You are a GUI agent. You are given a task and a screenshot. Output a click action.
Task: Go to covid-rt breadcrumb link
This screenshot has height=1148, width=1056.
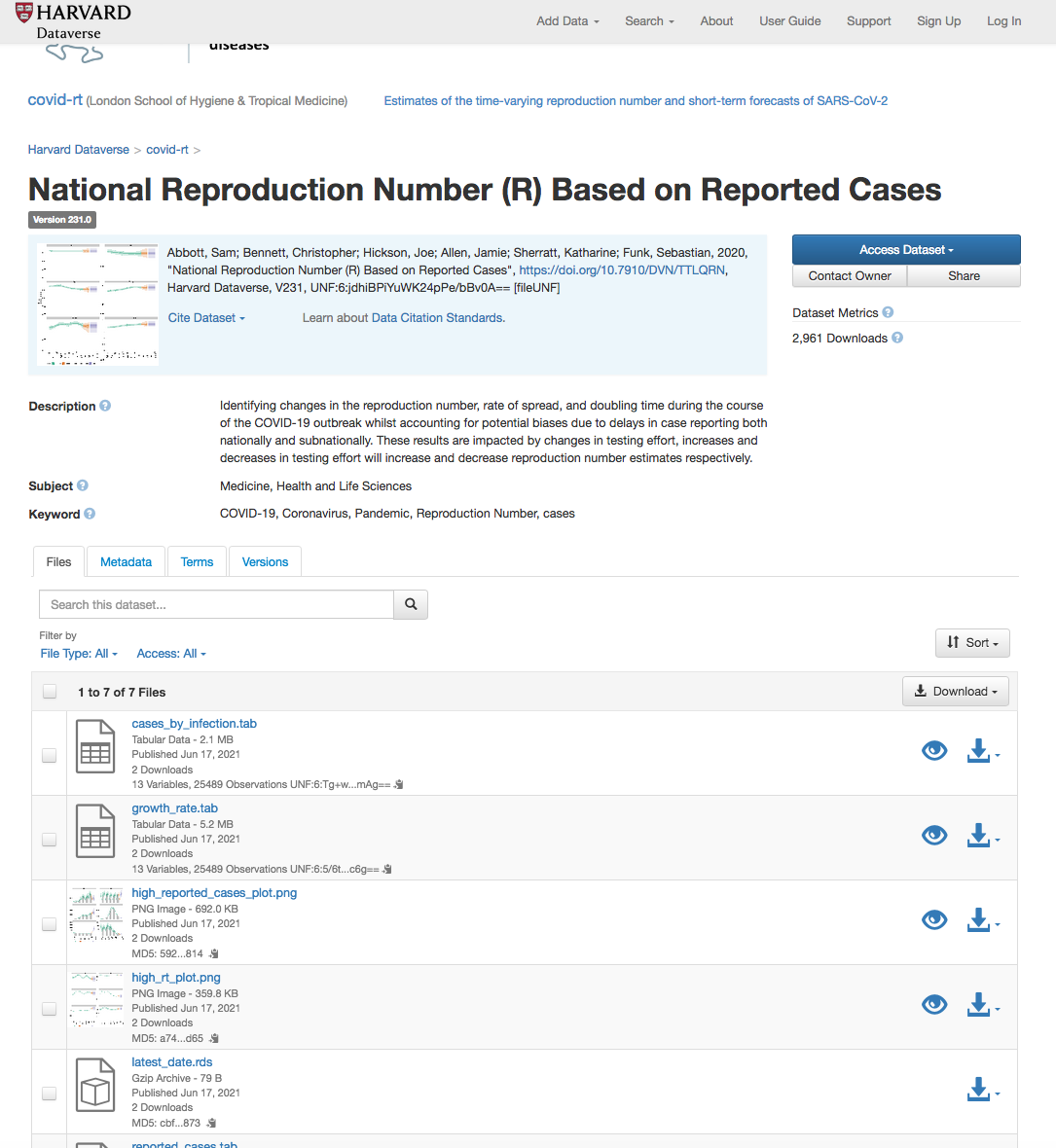click(167, 150)
